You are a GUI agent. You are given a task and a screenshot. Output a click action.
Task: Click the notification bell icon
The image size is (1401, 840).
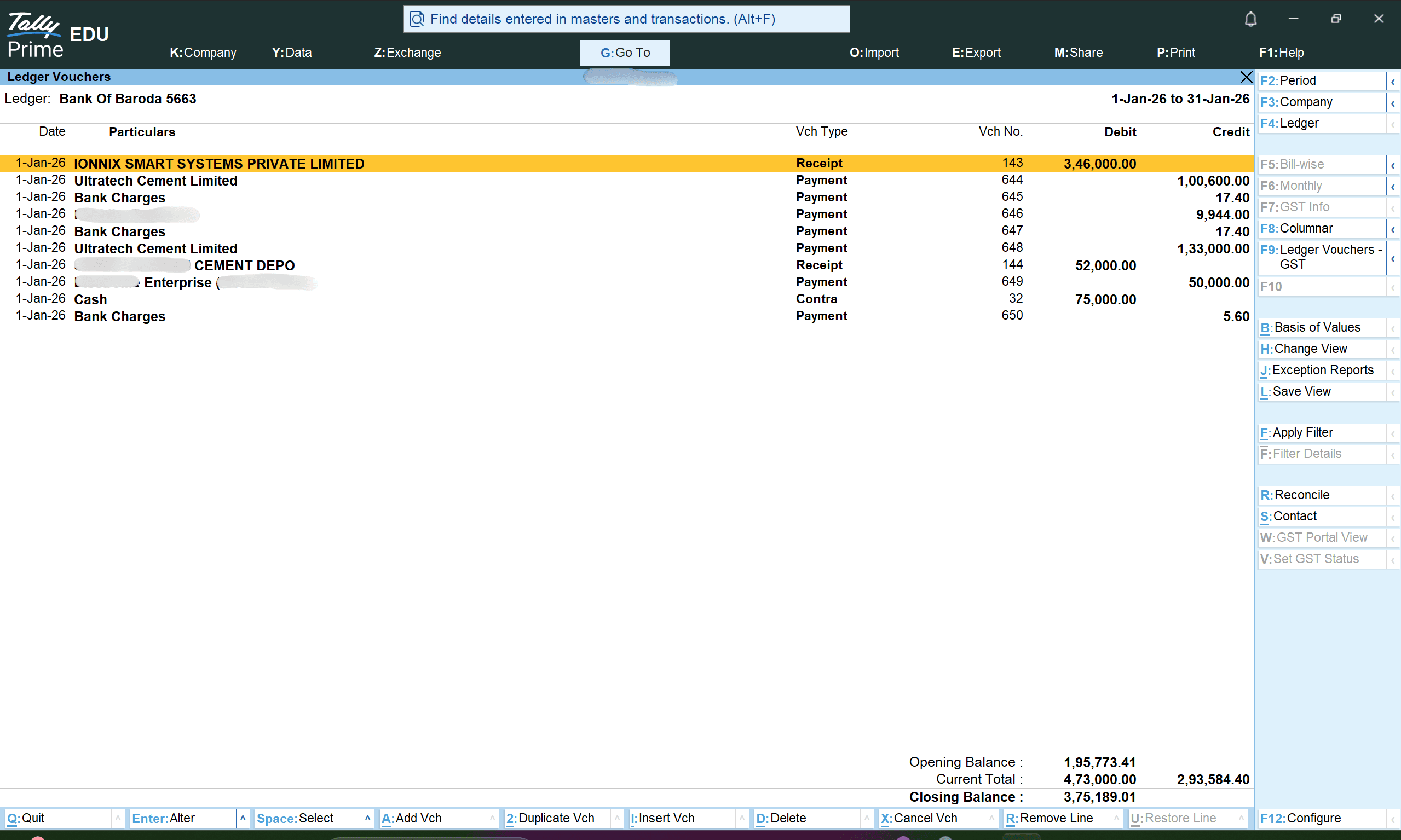click(1250, 19)
